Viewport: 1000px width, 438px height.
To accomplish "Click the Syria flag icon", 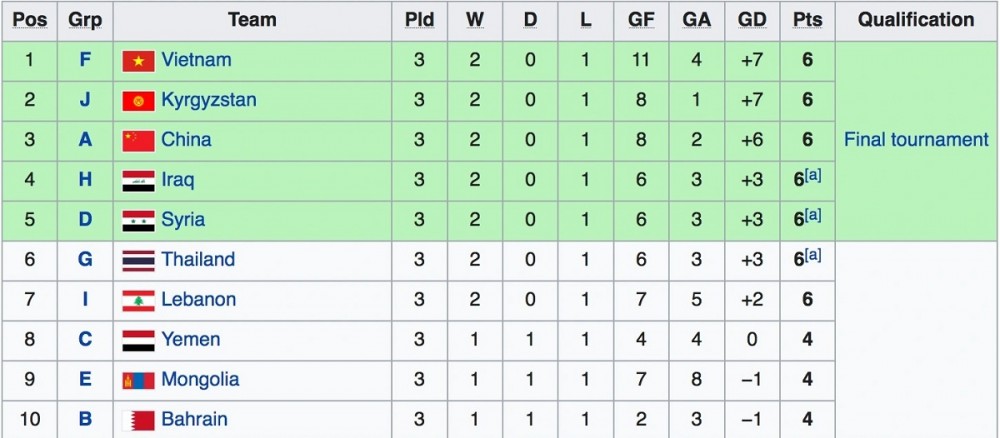I will [138, 221].
